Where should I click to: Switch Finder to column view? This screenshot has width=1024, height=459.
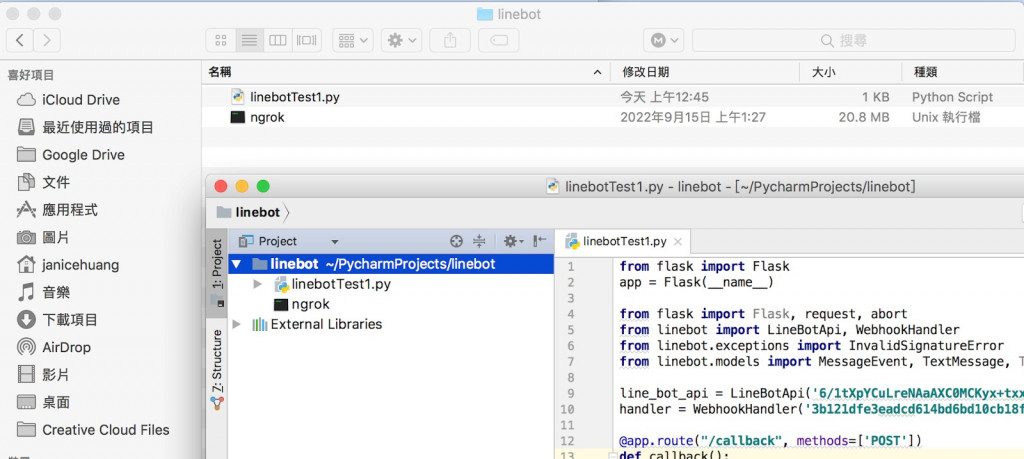[x=278, y=40]
